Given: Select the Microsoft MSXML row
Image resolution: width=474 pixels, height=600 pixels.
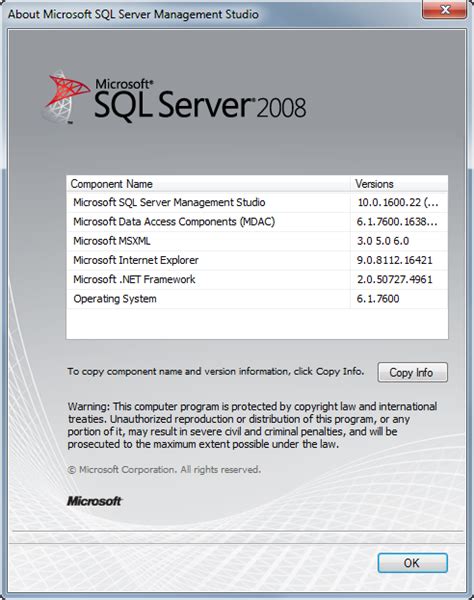Looking at the screenshot, I should click(257, 241).
